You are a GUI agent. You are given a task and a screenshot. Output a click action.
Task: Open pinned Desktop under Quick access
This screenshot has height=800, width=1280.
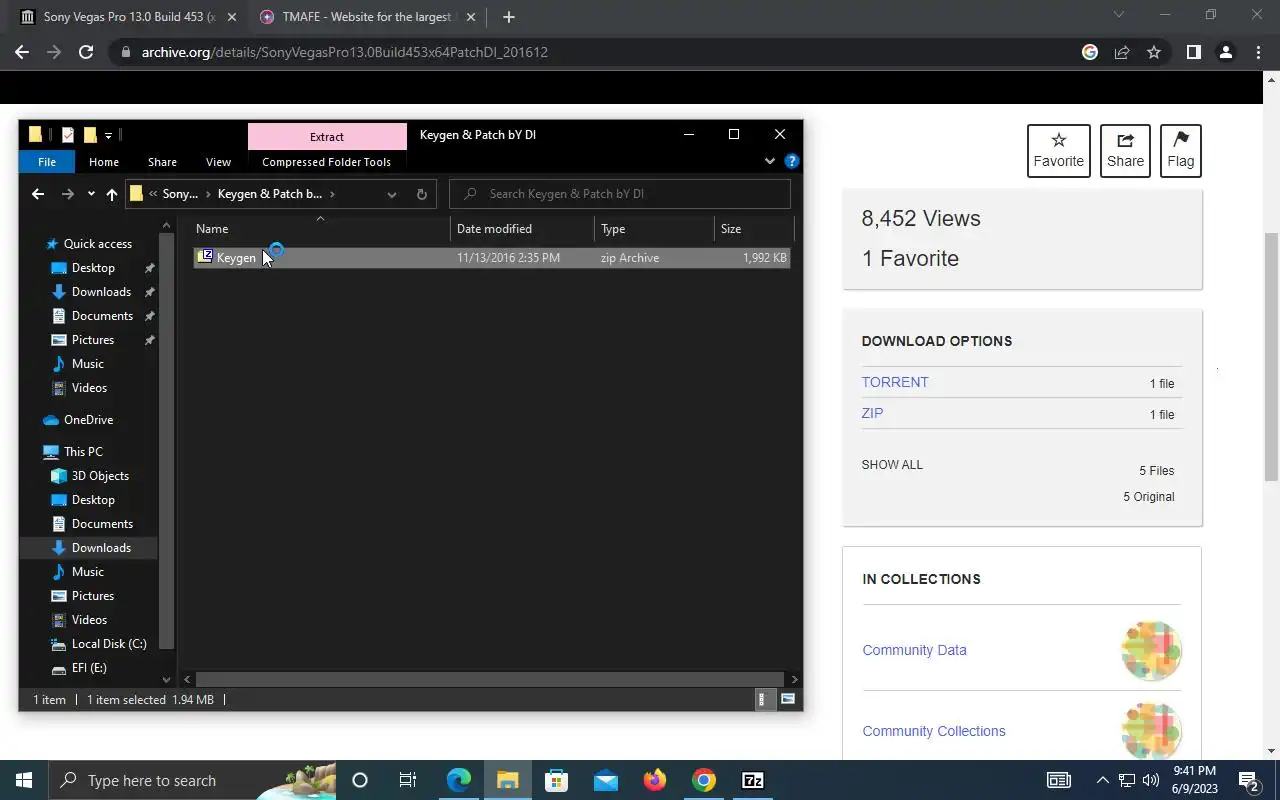(93, 268)
